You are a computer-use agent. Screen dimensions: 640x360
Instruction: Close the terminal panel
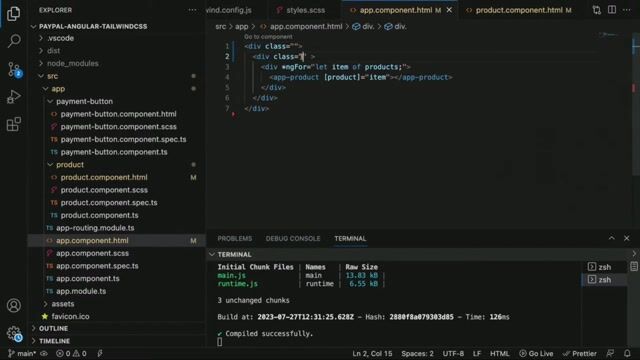[x=627, y=238]
